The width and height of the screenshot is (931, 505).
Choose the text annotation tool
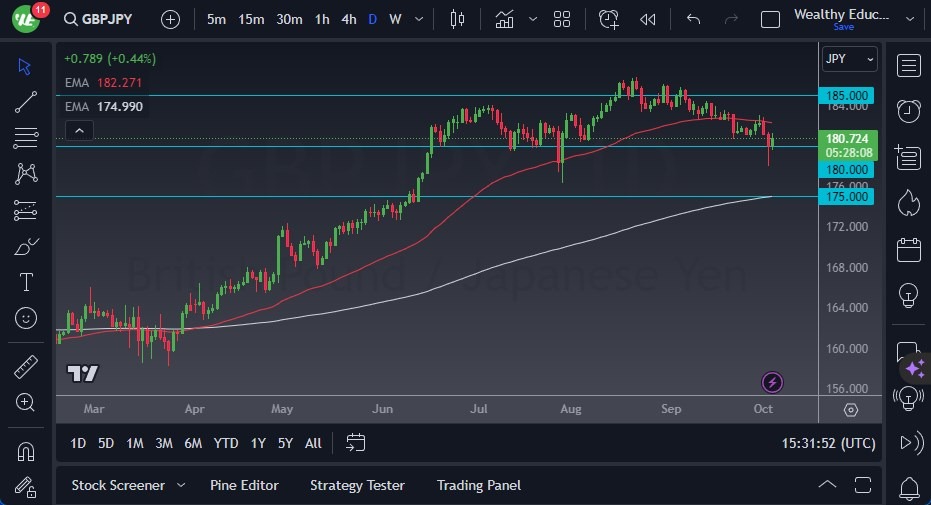(x=26, y=282)
